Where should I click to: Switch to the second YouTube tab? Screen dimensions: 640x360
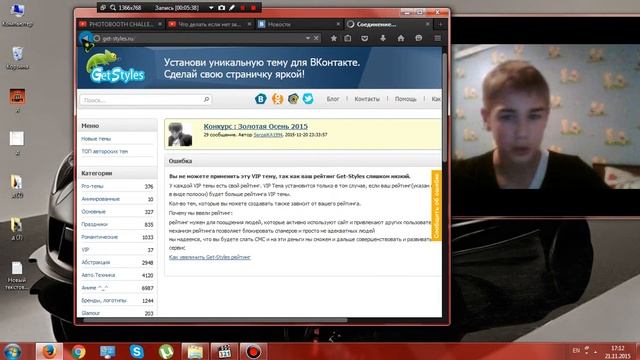pyautogui.click(x=210, y=24)
